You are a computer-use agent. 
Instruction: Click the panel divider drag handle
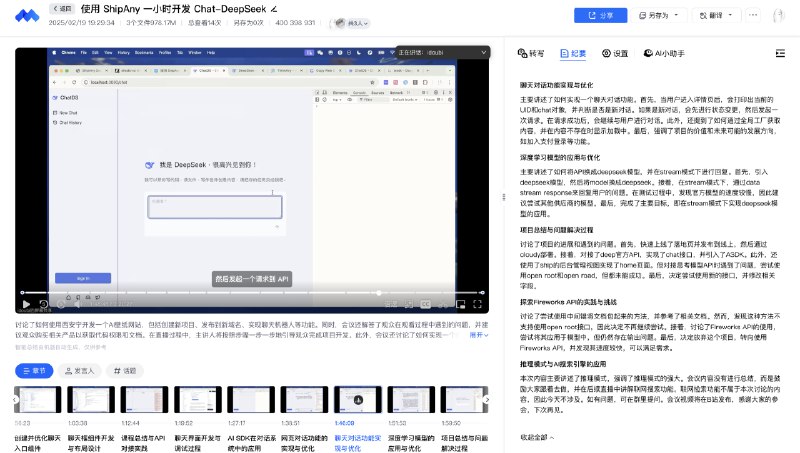pyautogui.click(x=504, y=197)
